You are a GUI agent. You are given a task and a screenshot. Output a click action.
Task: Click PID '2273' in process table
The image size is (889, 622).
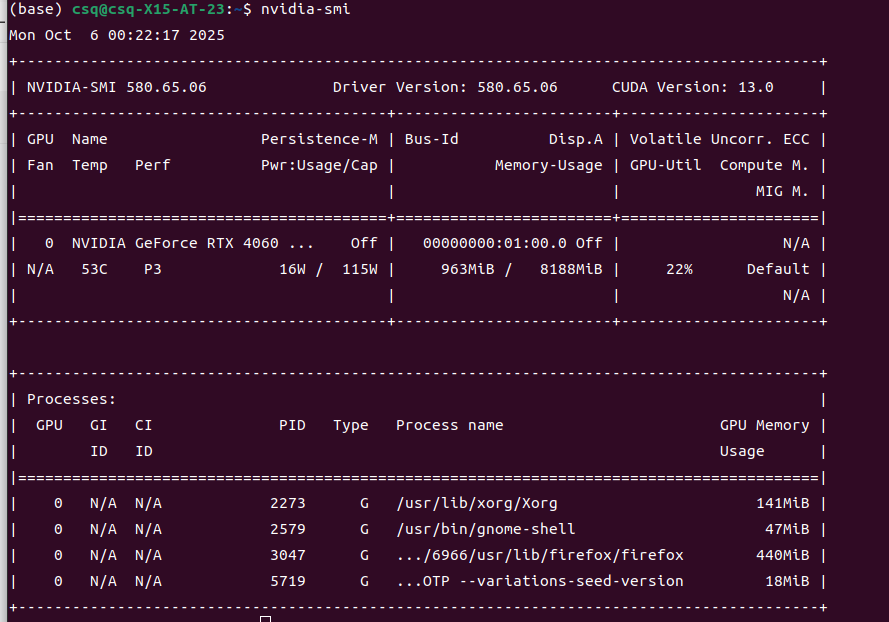[x=288, y=503]
